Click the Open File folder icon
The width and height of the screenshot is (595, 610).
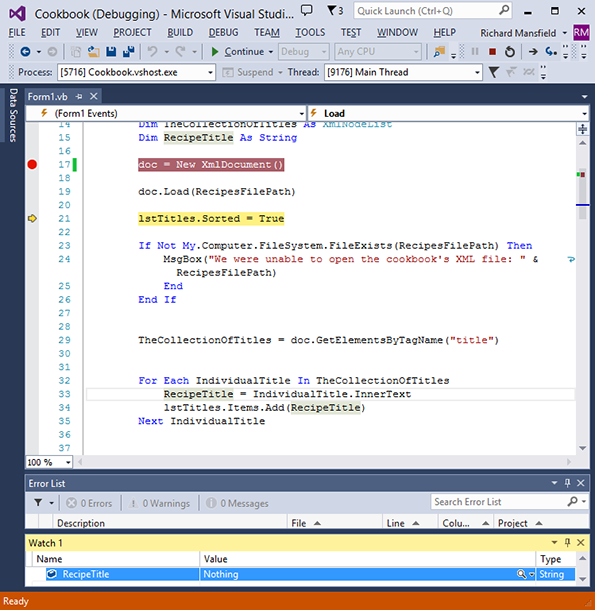93,51
